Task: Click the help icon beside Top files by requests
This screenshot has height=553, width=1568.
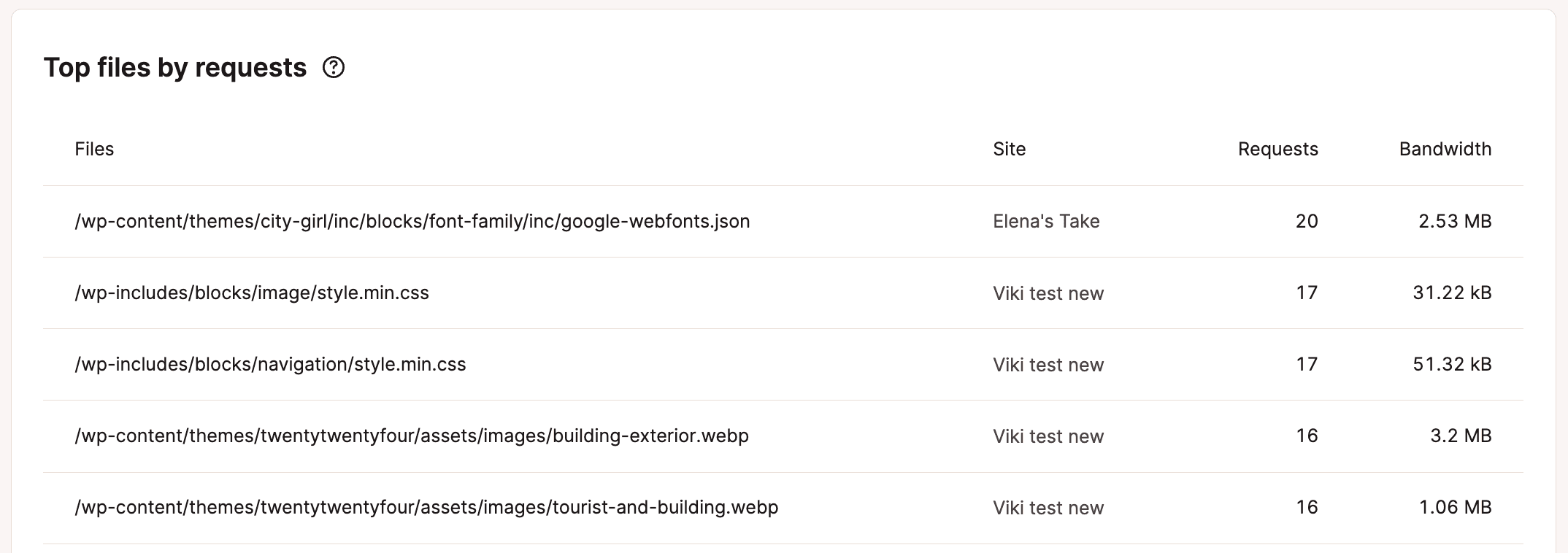Action: coord(334,68)
